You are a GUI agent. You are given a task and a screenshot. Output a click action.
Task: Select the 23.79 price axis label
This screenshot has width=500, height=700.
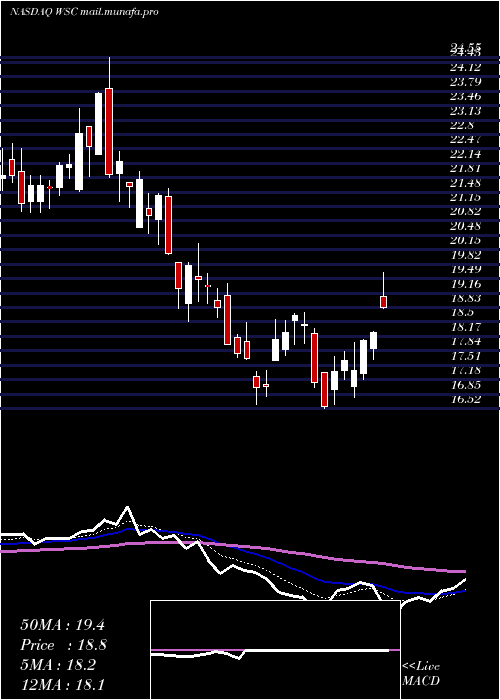tap(466, 81)
